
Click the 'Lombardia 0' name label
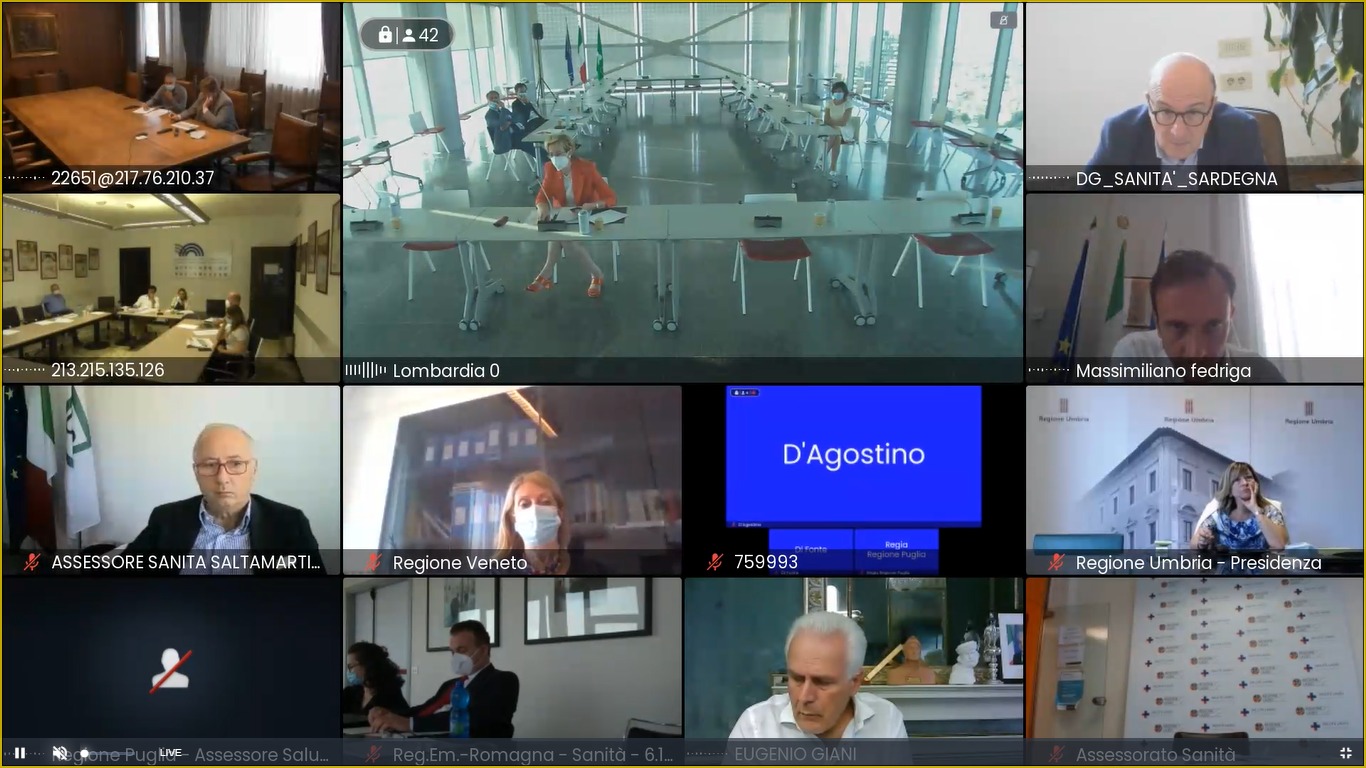point(446,371)
